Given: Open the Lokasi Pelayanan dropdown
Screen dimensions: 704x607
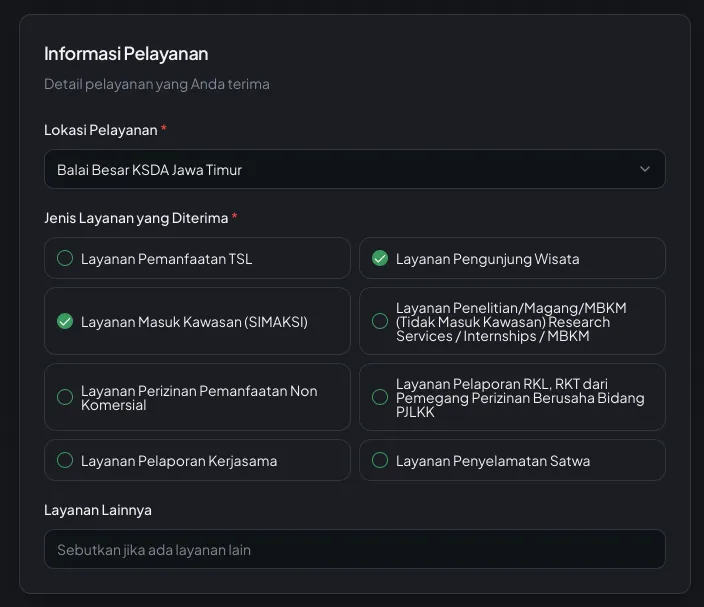Looking at the screenshot, I should [354, 169].
